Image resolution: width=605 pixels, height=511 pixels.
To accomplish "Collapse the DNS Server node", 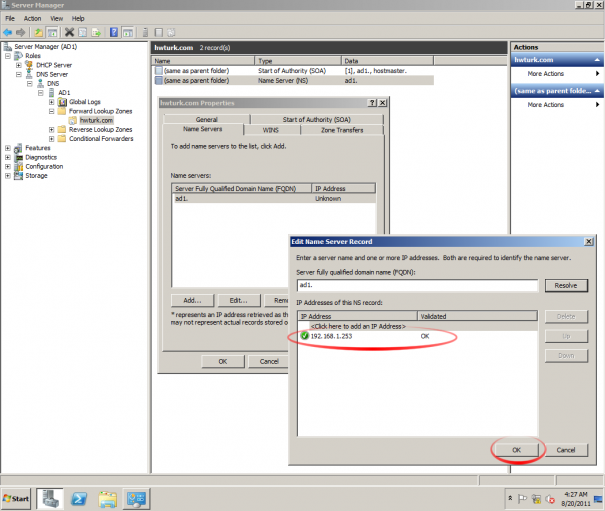I will (19, 74).
